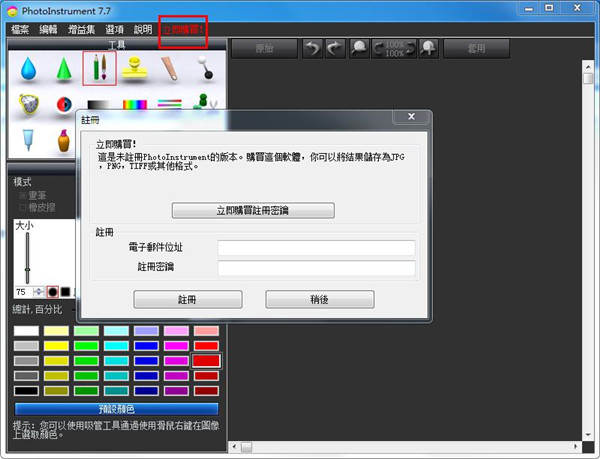600x459 pixels.
Task: Maximize the PhotoInstrument window
Action: [549, 8]
